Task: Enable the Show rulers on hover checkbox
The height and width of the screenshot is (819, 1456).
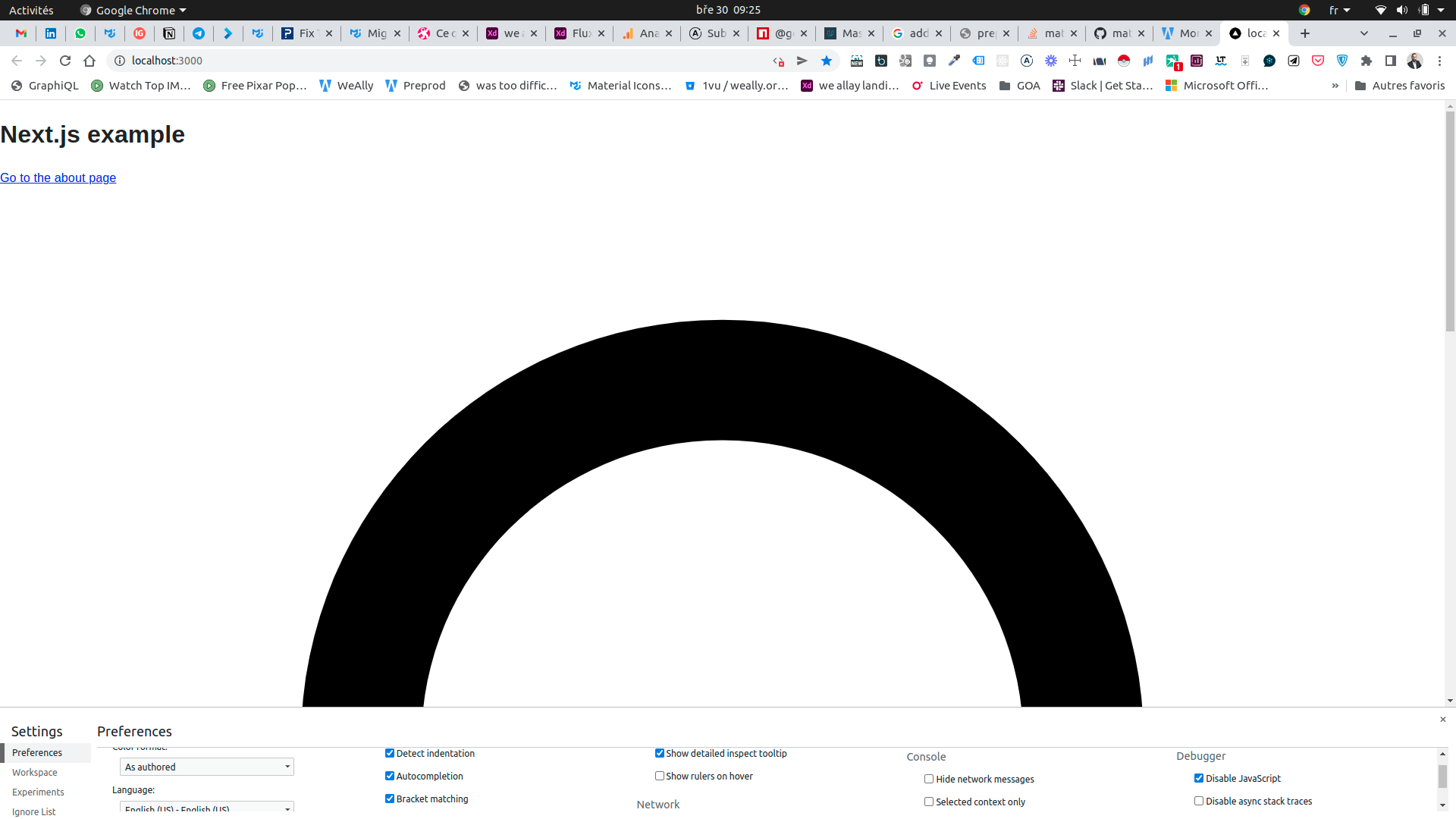Action: [660, 776]
